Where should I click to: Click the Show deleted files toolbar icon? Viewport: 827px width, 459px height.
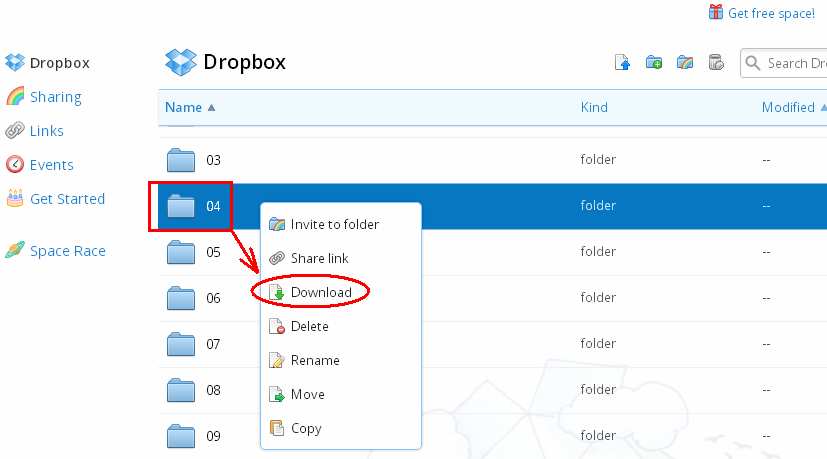(x=716, y=62)
